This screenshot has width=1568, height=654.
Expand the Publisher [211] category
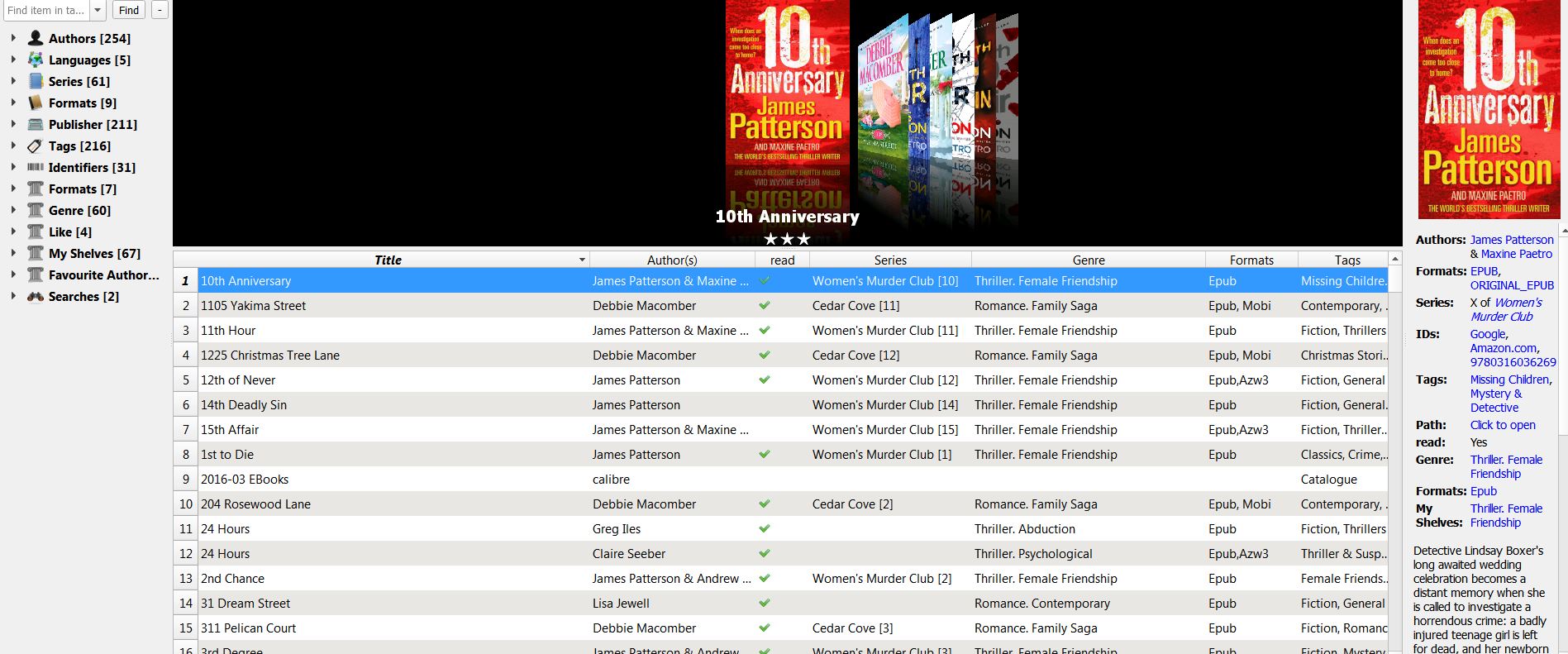13,124
